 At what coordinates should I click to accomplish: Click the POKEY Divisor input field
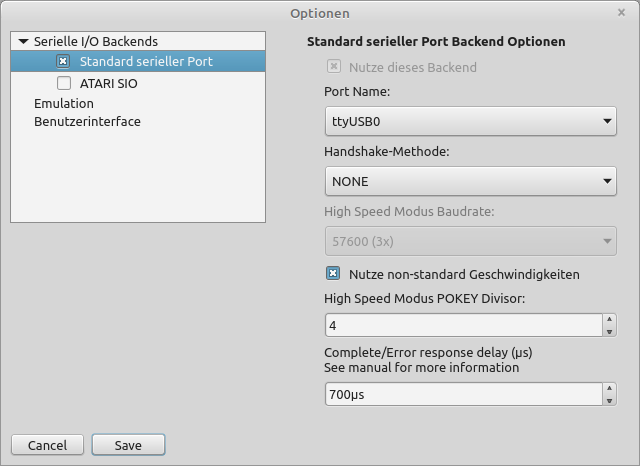click(x=462, y=326)
